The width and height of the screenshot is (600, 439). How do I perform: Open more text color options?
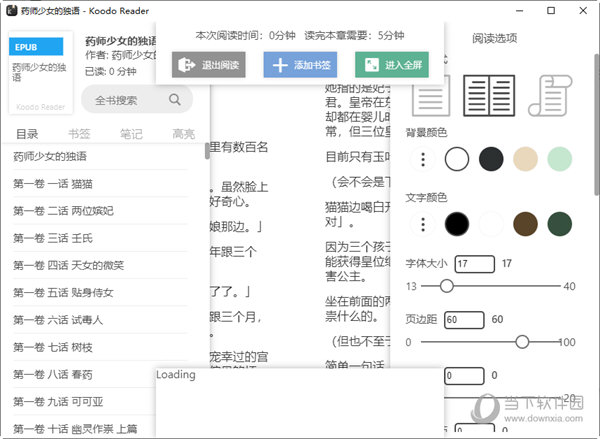tap(423, 224)
